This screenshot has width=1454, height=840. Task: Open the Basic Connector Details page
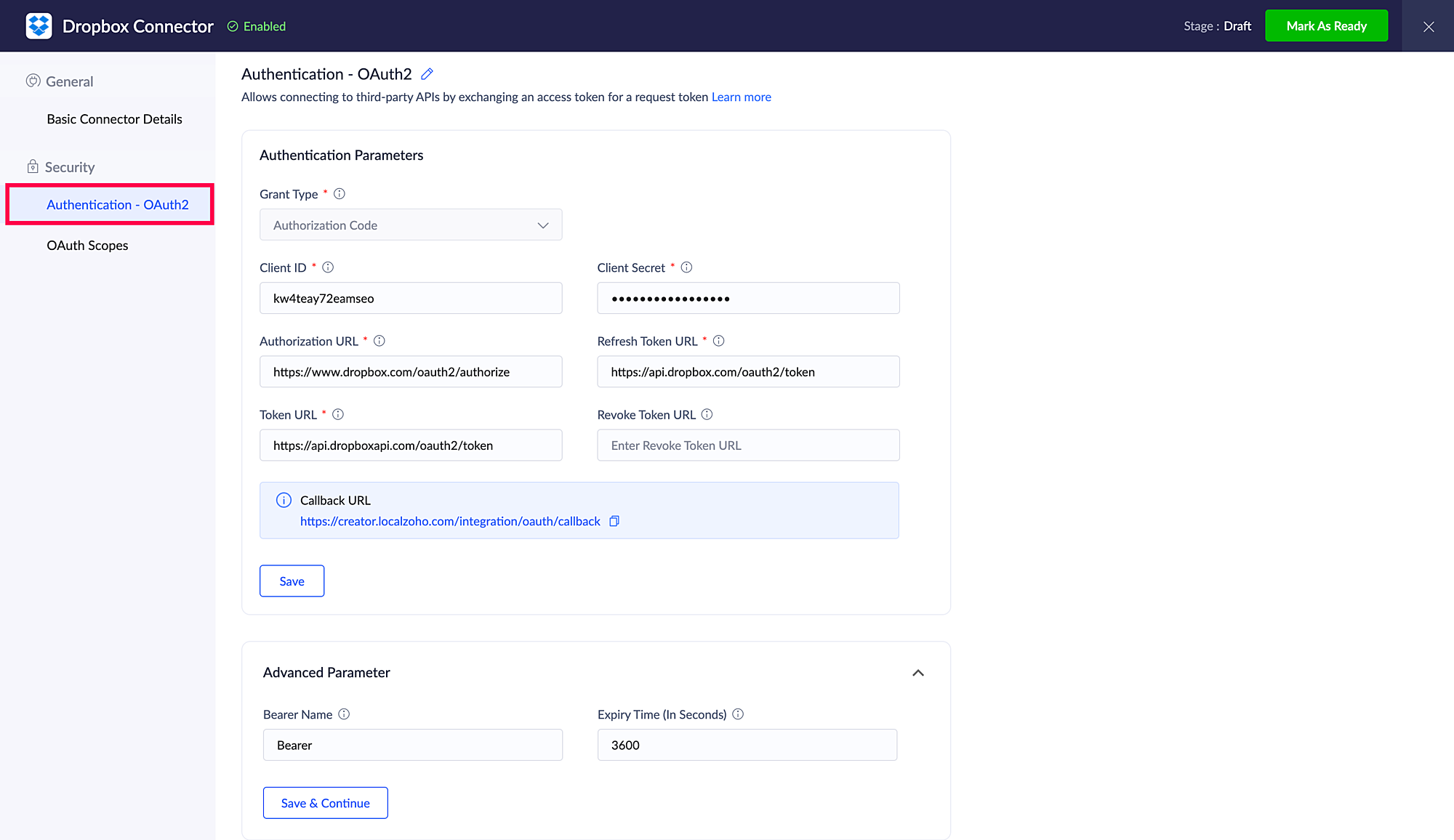114,119
